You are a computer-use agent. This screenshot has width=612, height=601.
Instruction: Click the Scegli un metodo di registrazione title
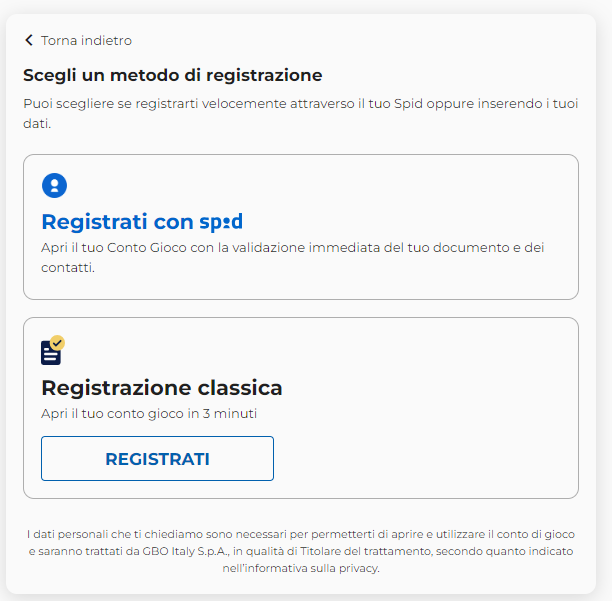[172, 75]
